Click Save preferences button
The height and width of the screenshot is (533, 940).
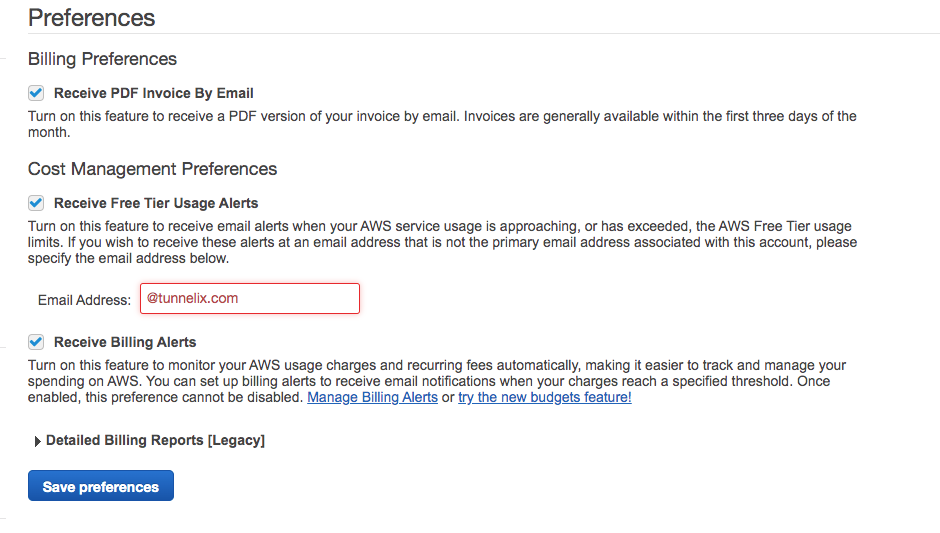pyautogui.click(x=101, y=487)
